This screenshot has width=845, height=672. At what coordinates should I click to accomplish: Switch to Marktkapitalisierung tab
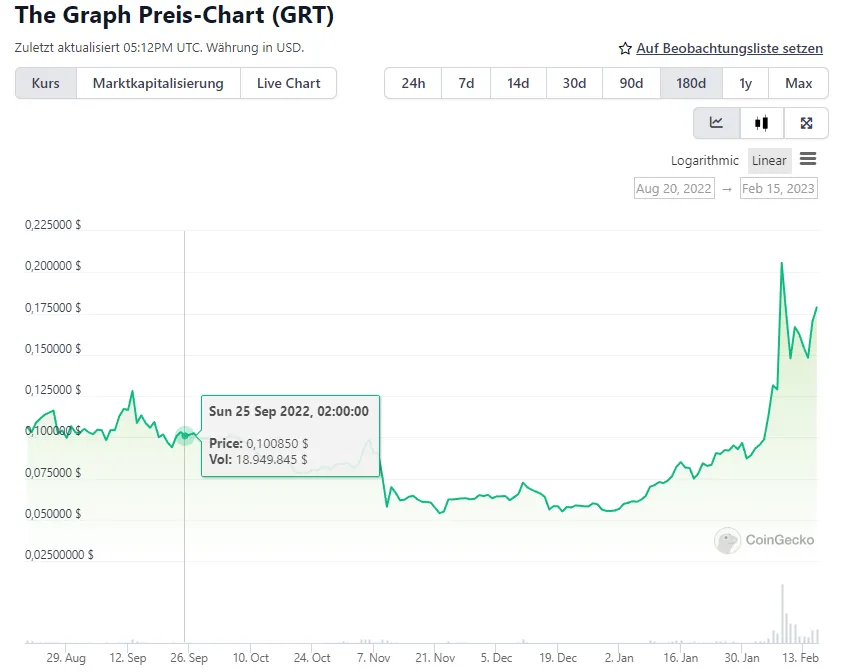(x=158, y=83)
